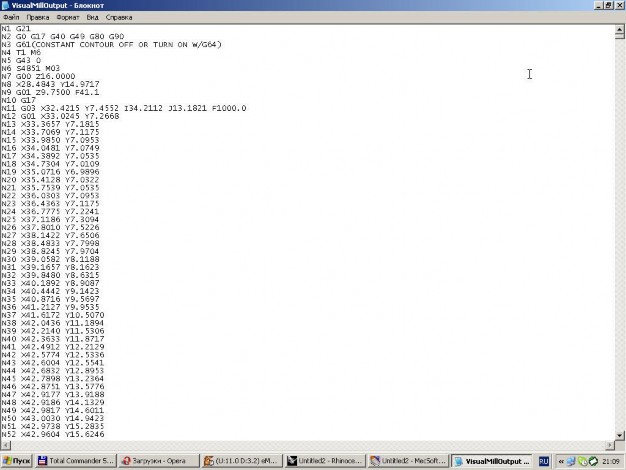Open the Формат menu
The width and height of the screenshot is (626, 470).
pos(68,18)
